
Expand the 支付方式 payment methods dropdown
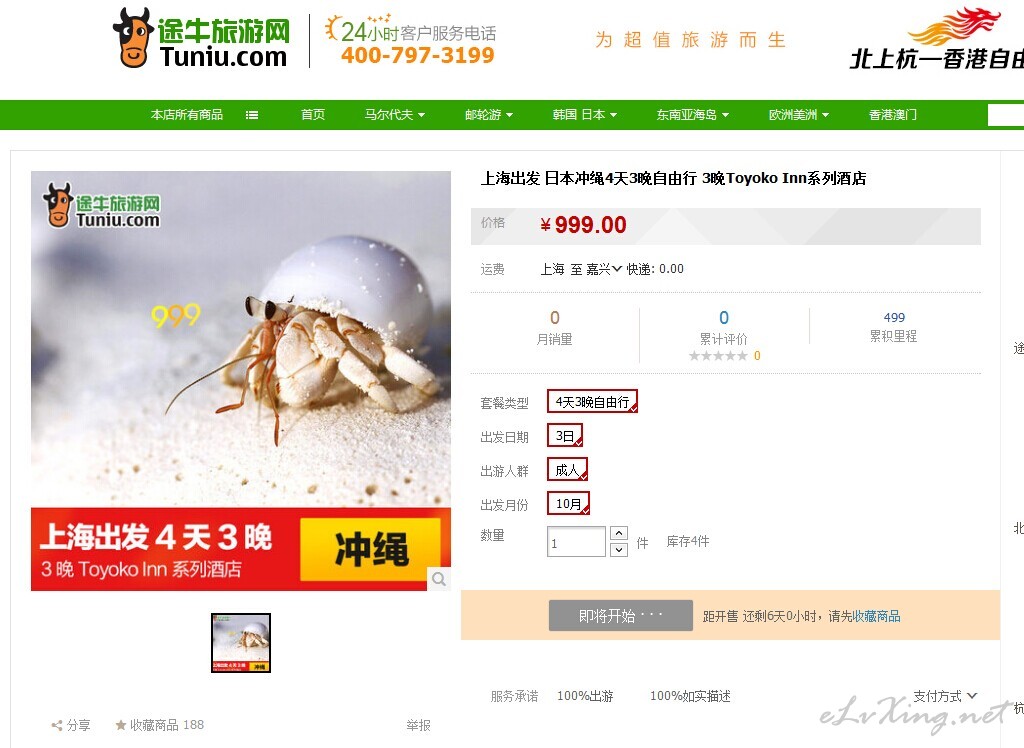[x=945, y=696]
